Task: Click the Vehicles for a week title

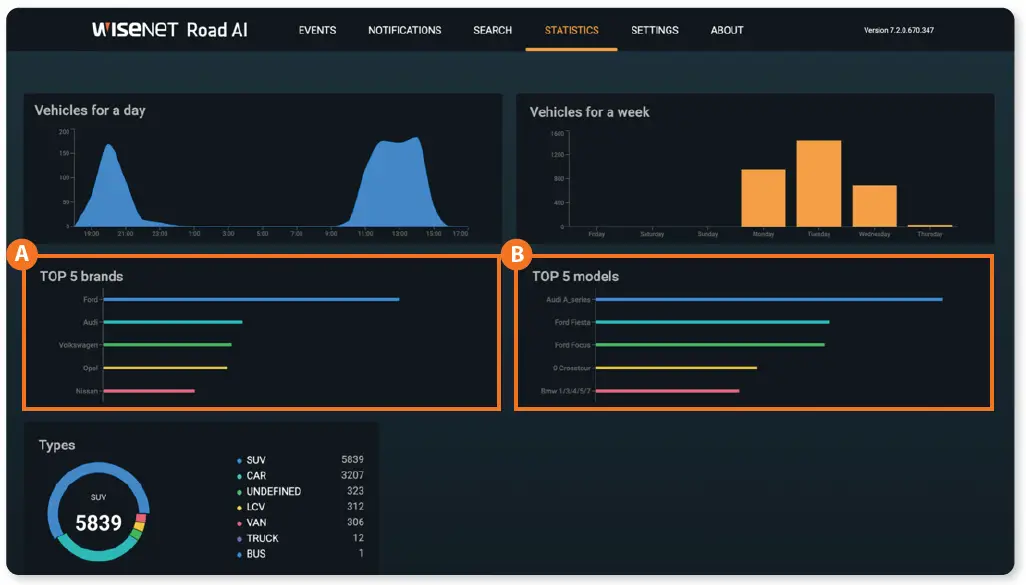Action: point(589,112)
